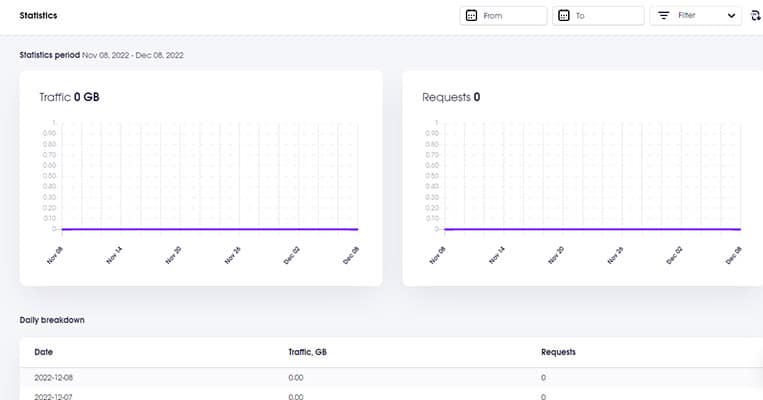Click the Requests column header in table
The height and width of the screenshot is (400, 763).
point(558,352)
